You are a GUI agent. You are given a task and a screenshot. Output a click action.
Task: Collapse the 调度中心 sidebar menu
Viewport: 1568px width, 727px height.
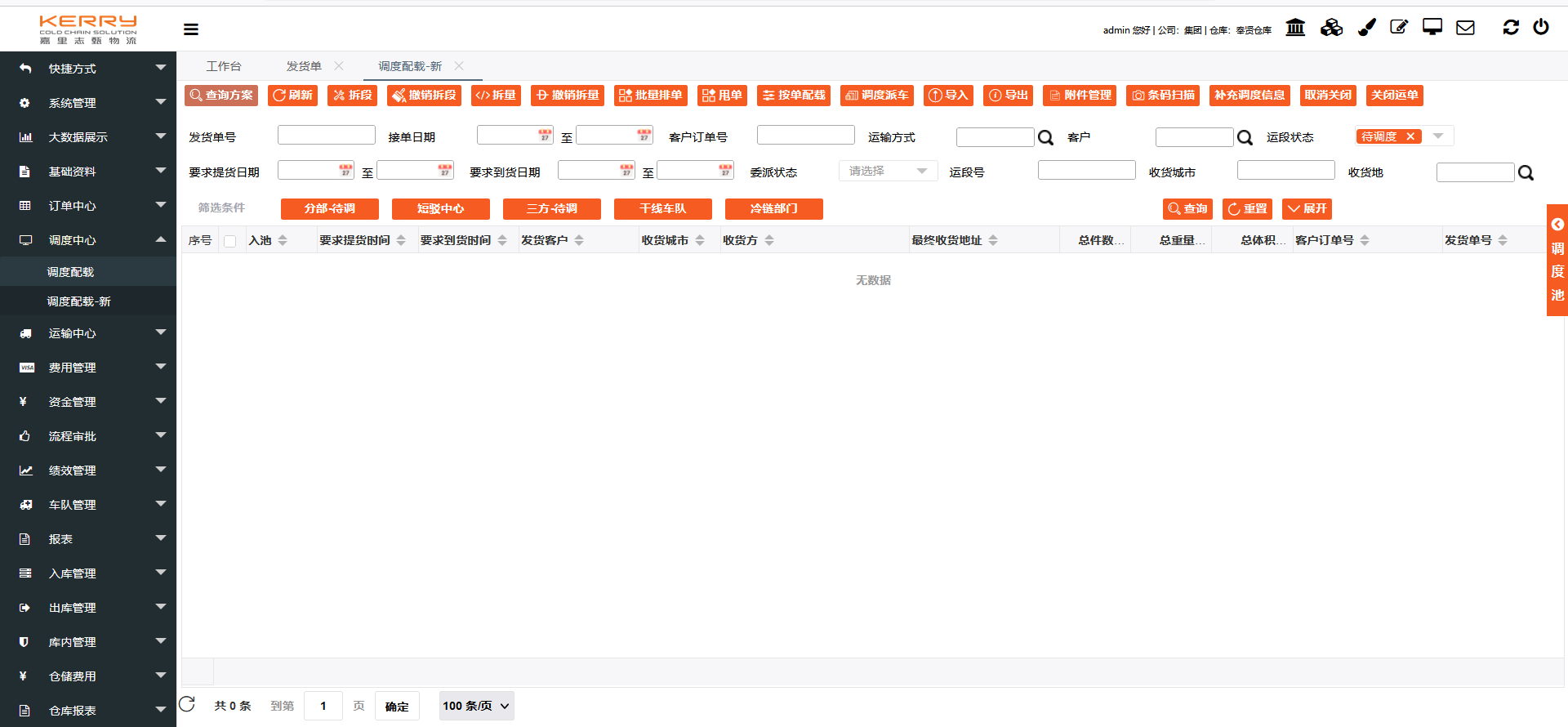[88, 240]
